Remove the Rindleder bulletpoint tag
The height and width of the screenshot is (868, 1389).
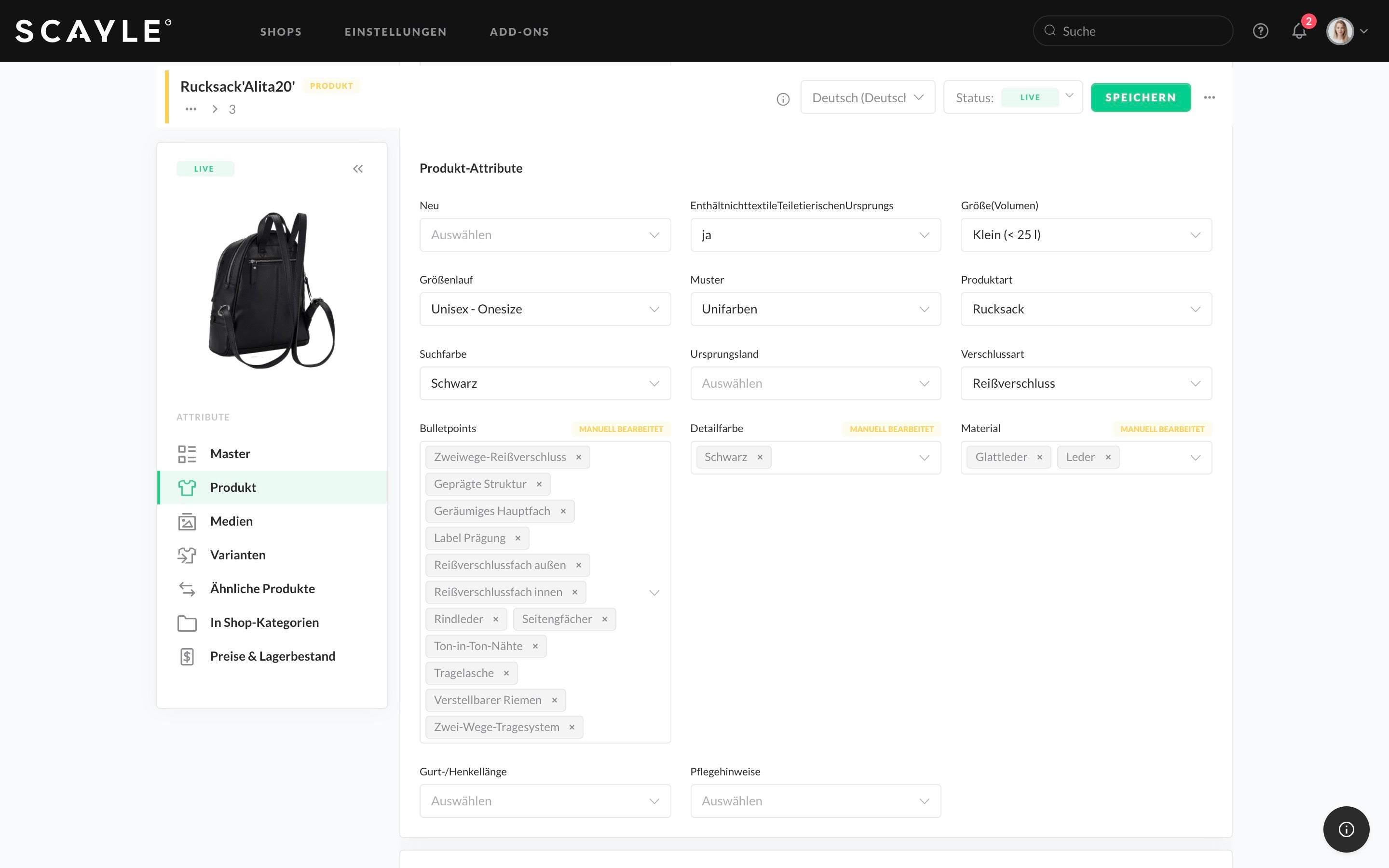[x=495, y=620]
